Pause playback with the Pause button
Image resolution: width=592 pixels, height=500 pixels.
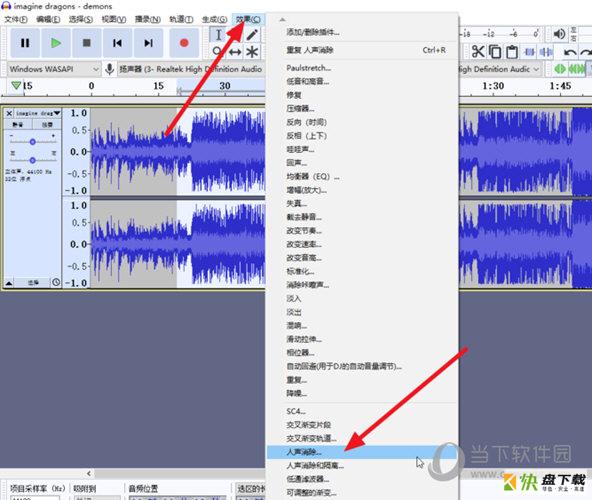pyautogui.click(x=25, y=43)
